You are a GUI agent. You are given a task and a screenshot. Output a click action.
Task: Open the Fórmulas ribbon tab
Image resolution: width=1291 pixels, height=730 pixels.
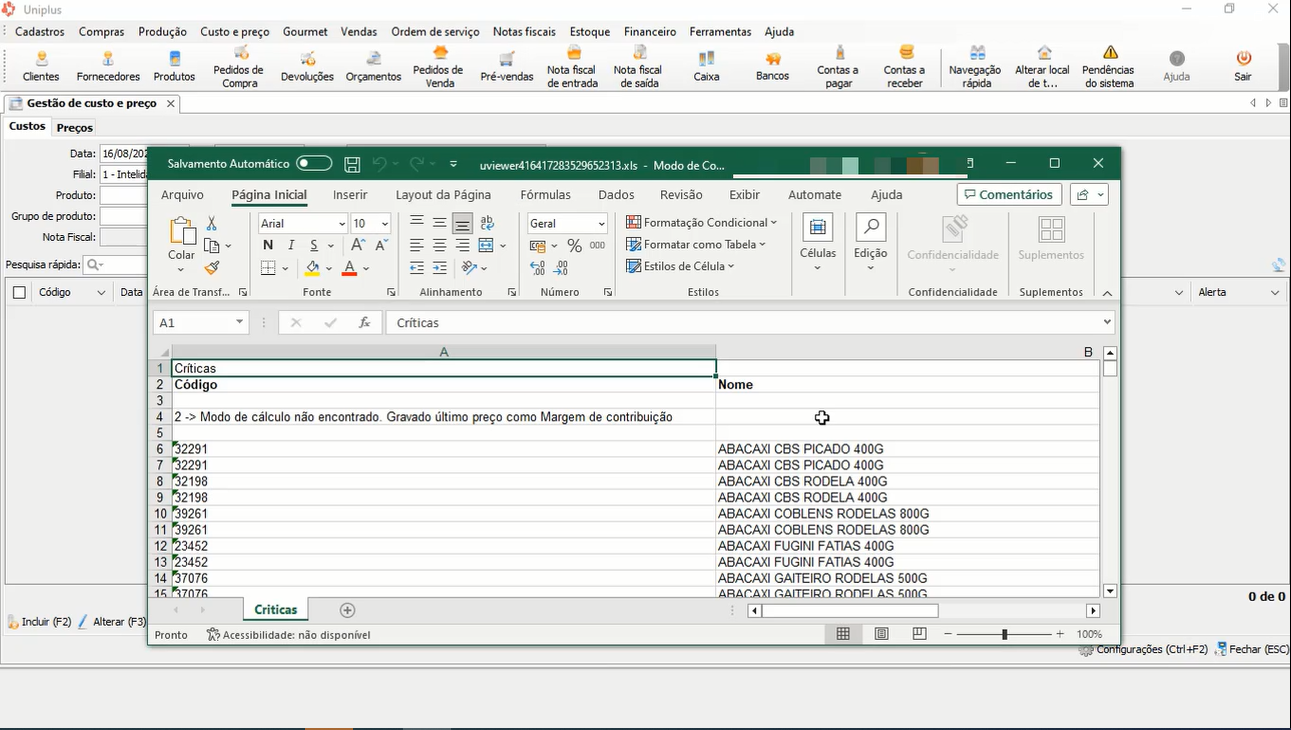(x=546, y=195)
